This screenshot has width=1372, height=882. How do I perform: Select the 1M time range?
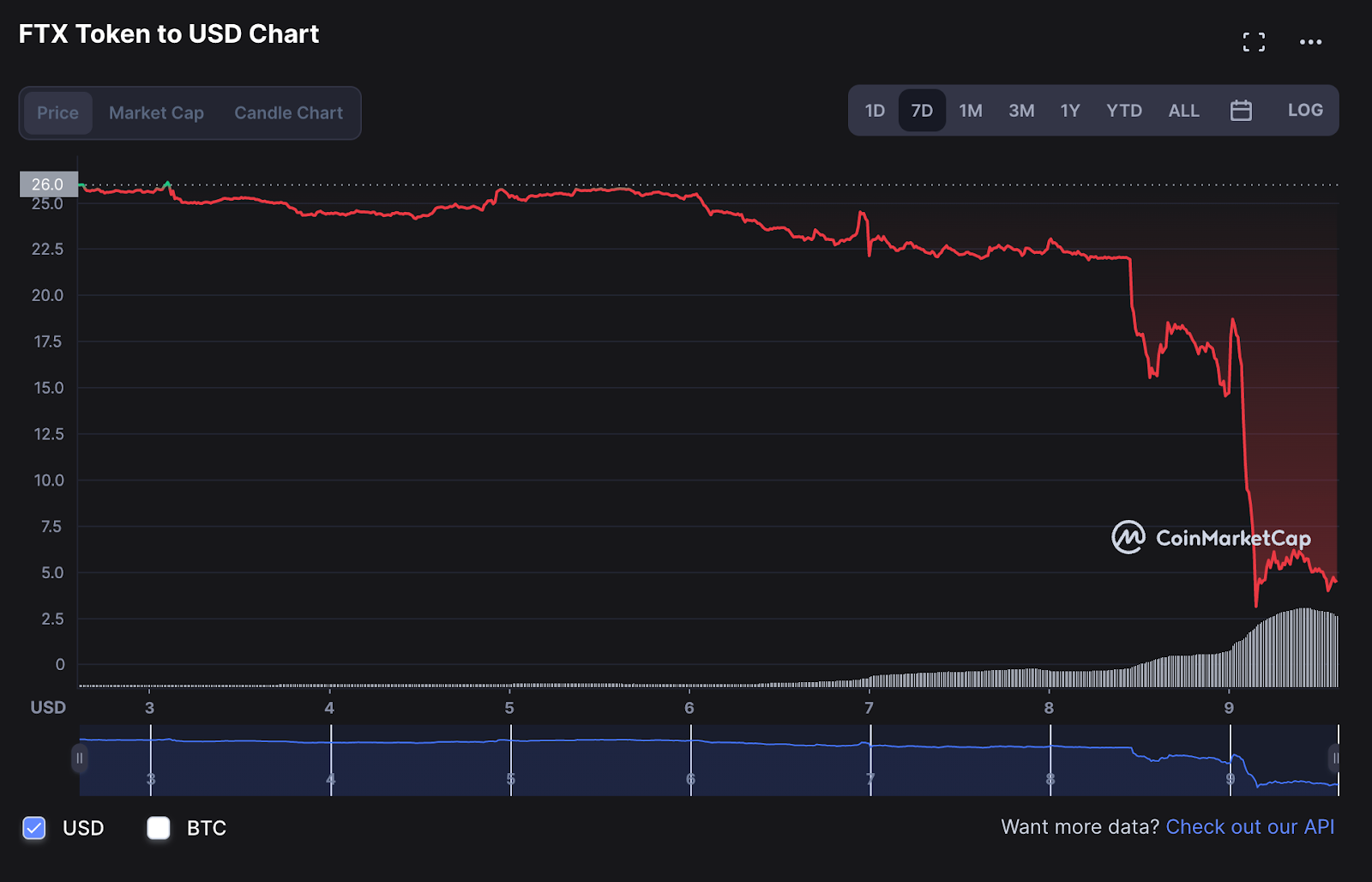971,110
